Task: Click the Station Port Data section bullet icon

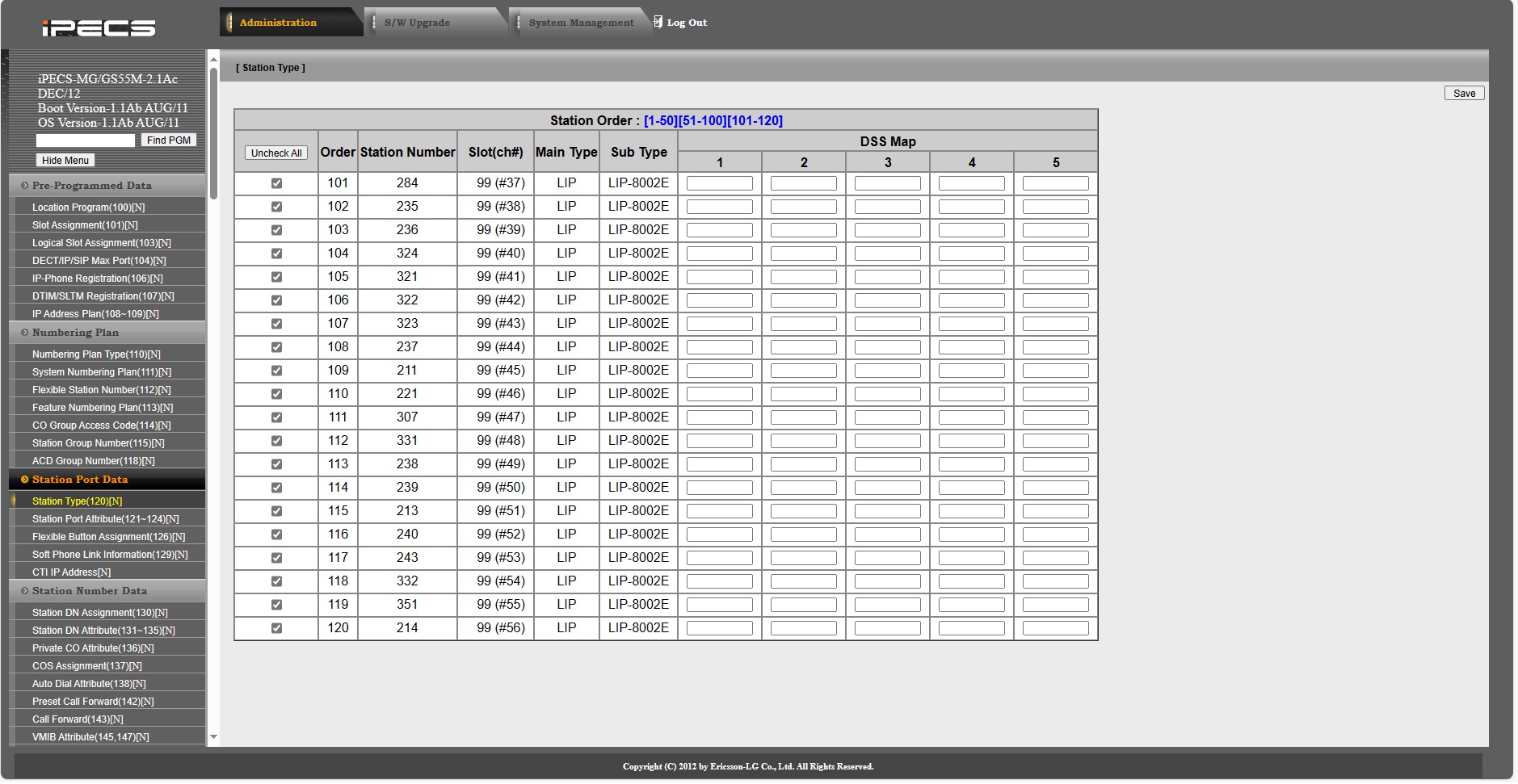Action: (24, 480)
